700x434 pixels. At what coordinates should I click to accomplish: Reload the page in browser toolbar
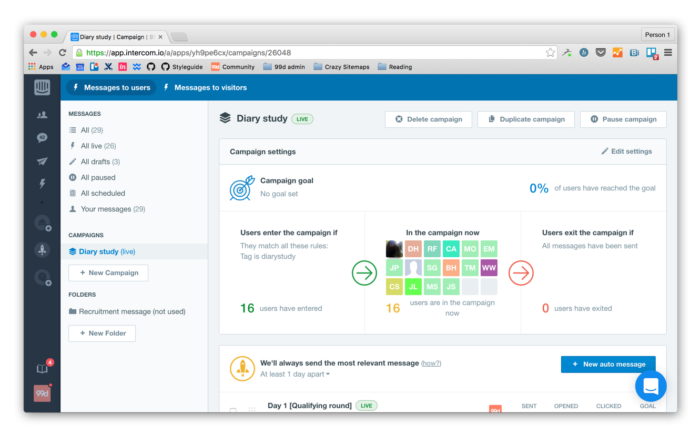click(63, 52)
